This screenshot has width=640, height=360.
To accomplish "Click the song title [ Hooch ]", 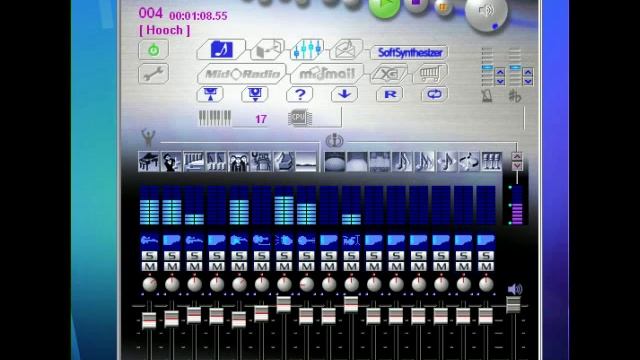I will point(164,30).
